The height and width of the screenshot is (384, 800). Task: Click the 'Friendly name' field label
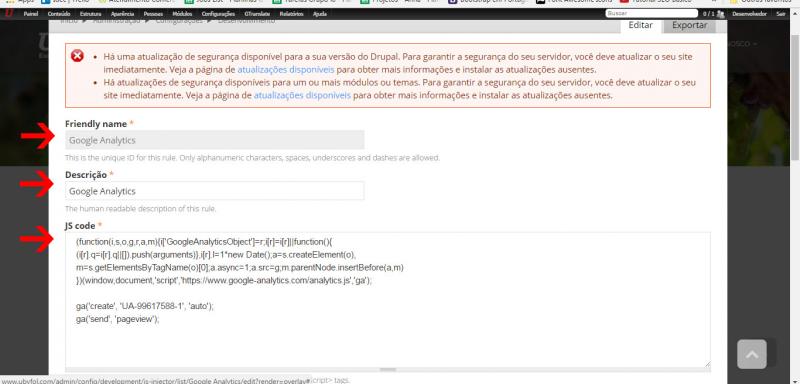tap(96, 124)
